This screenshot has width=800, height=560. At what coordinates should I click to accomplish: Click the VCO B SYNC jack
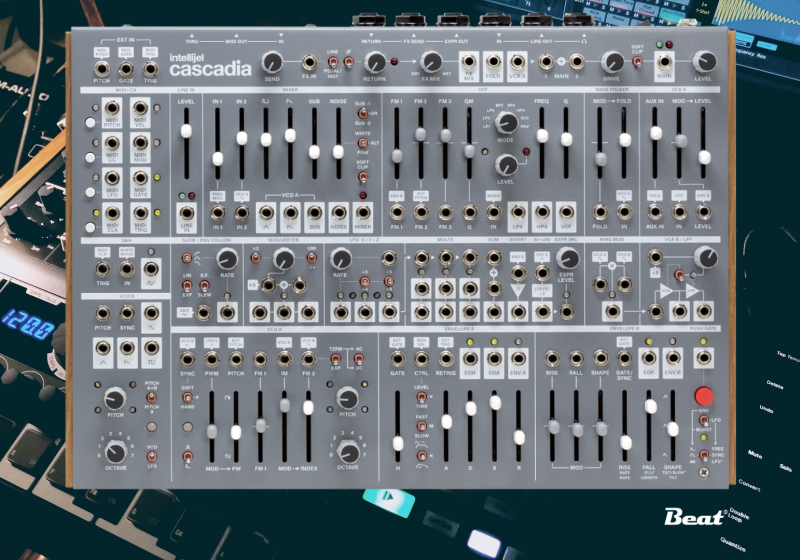coord(127,313)
